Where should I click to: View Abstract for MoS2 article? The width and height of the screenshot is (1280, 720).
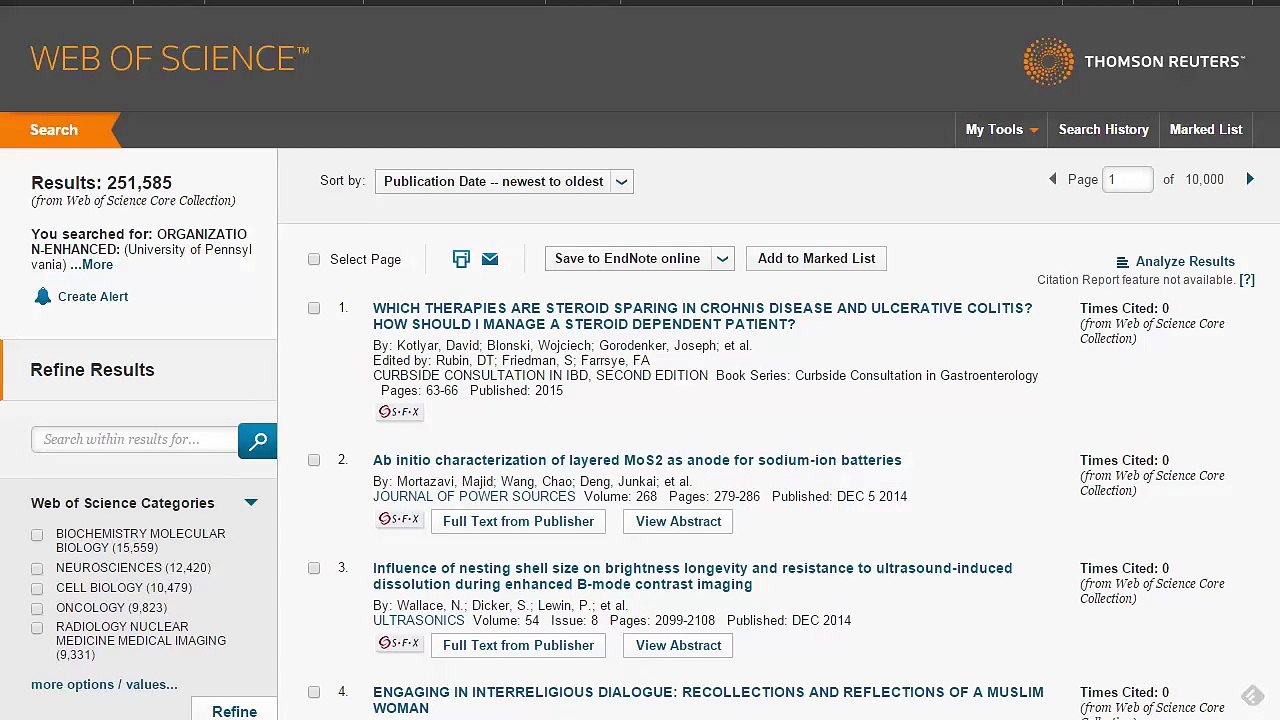pos(678,522)
